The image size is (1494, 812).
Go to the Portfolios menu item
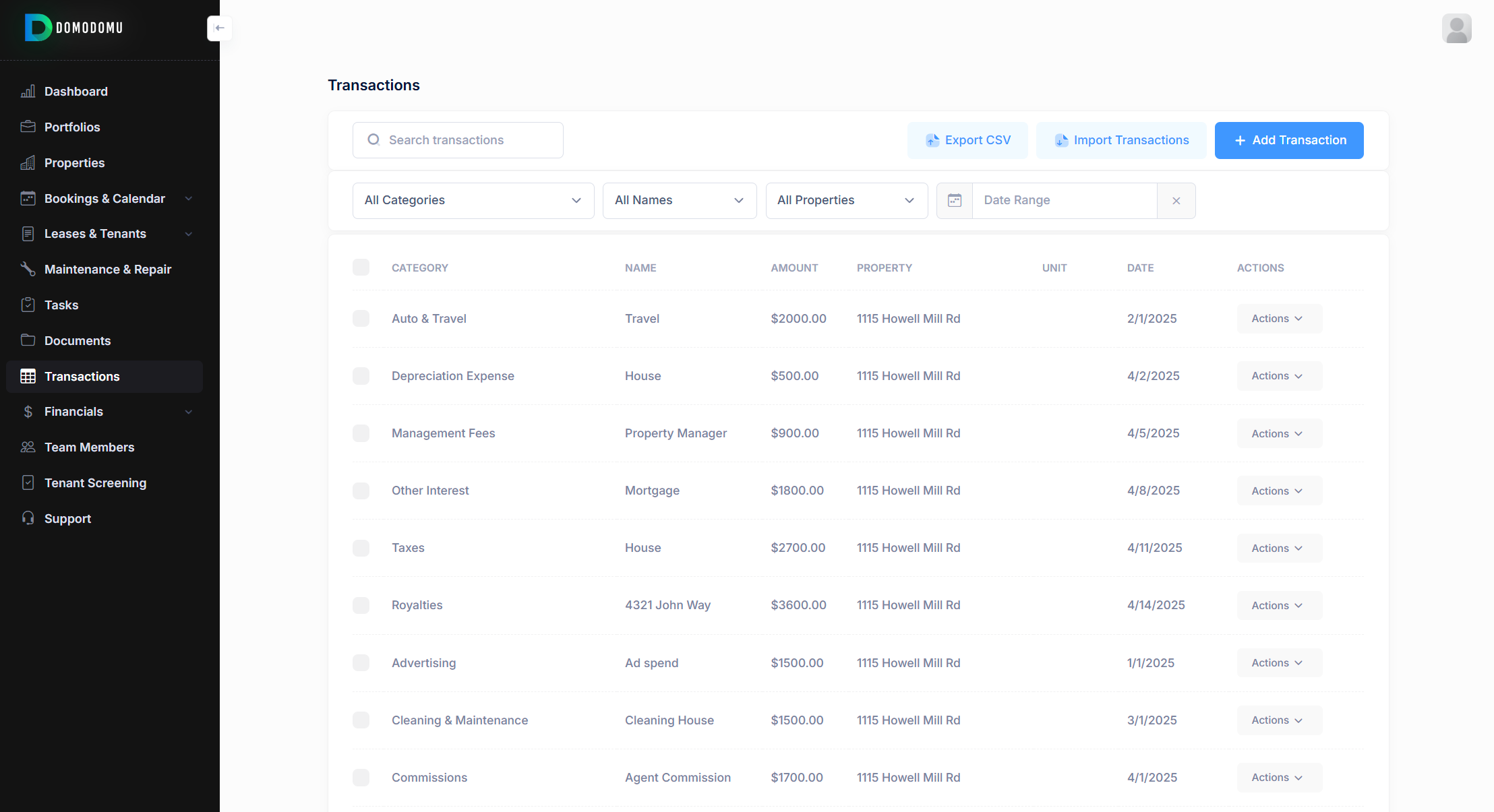(72, 127)
